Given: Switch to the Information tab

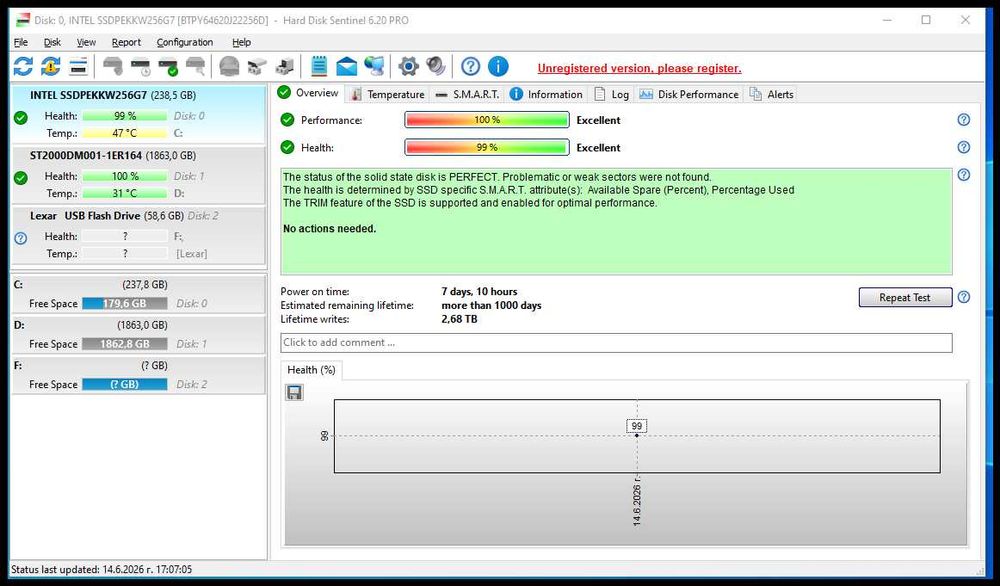Looking at the screenshot, I should point(547,94).
